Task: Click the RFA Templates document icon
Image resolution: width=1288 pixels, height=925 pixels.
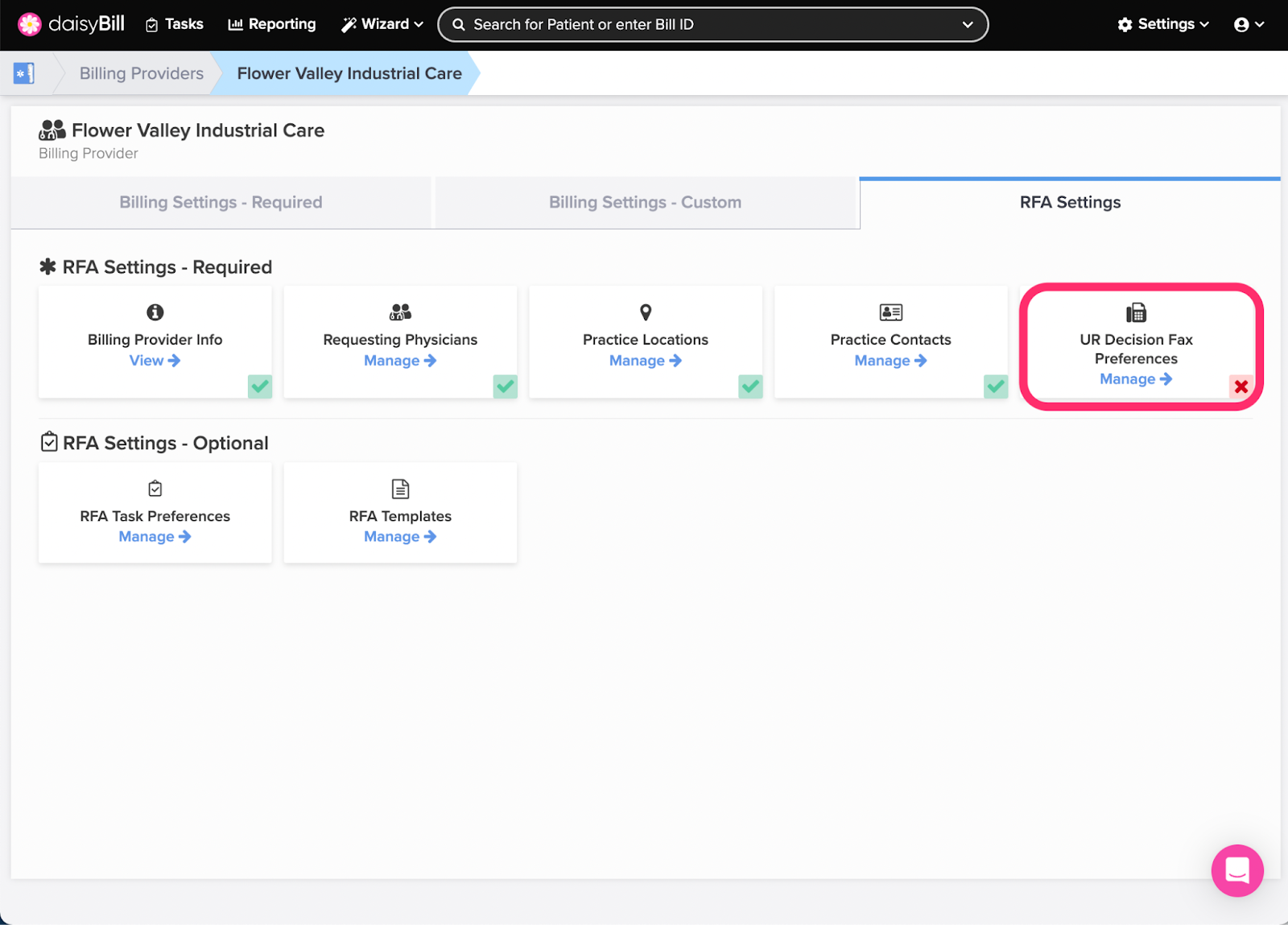Action: 400,489
